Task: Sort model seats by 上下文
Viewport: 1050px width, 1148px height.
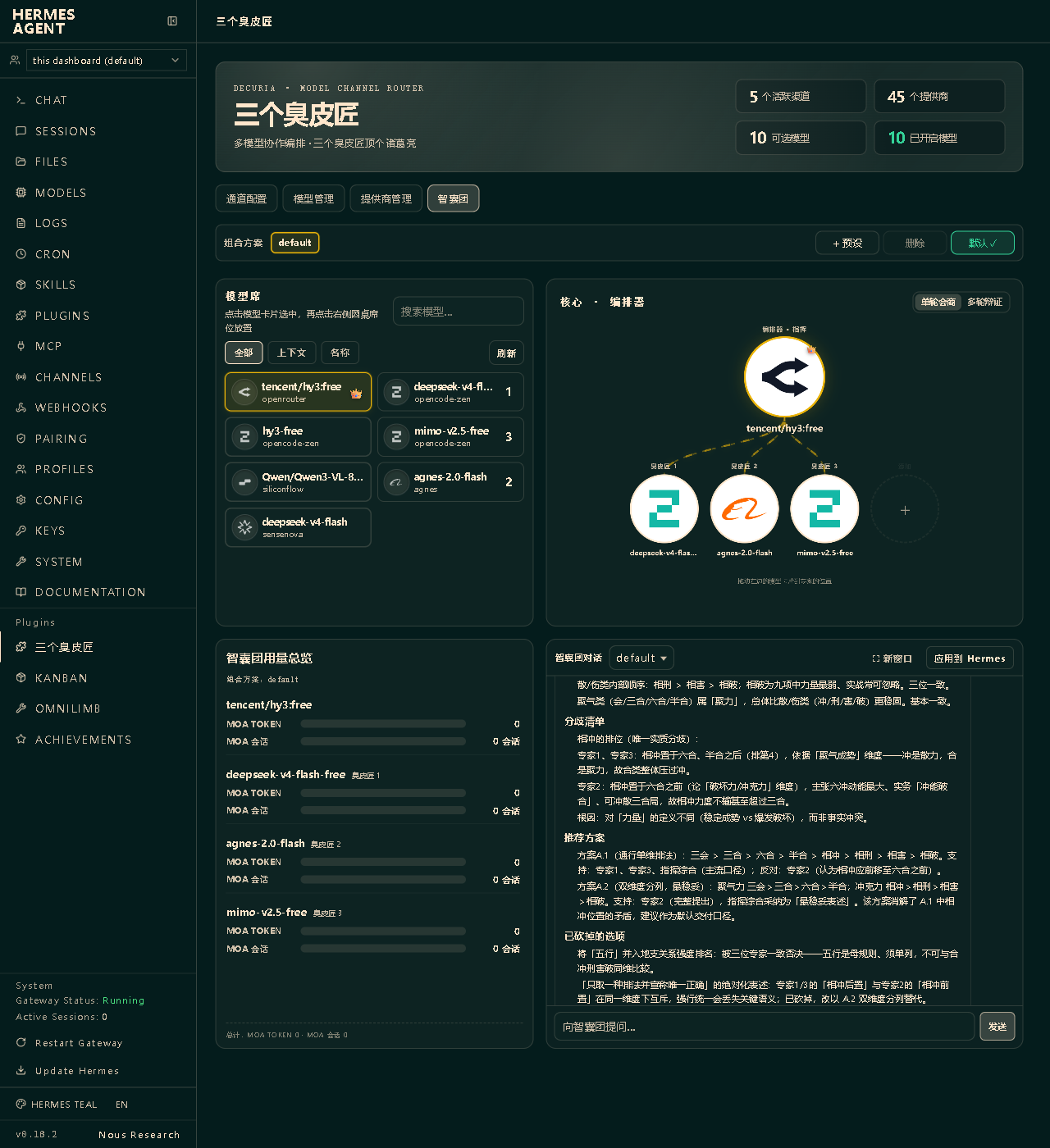Action: (291, 353)
